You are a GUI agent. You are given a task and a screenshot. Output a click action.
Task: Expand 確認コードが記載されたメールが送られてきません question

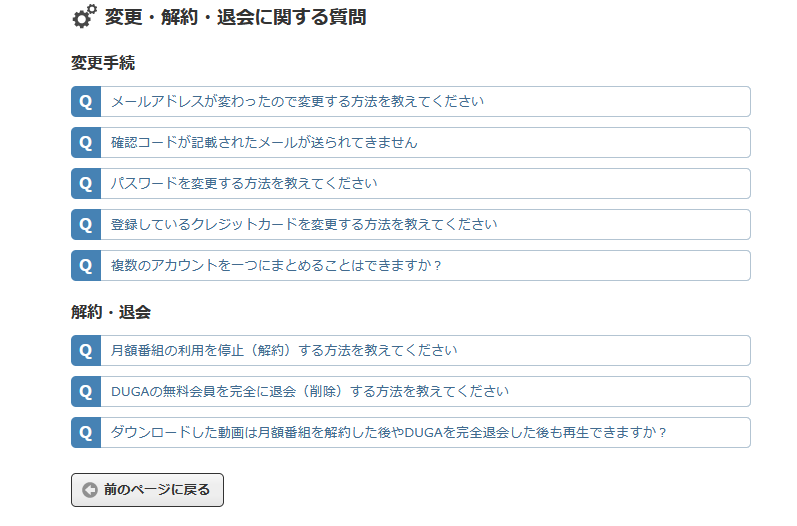[x=264, y=143]
